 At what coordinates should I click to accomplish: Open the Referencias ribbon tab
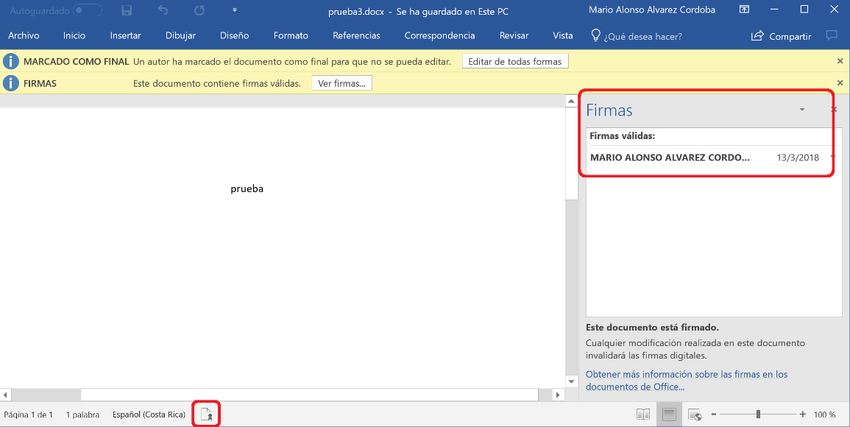tap(356, 36)
